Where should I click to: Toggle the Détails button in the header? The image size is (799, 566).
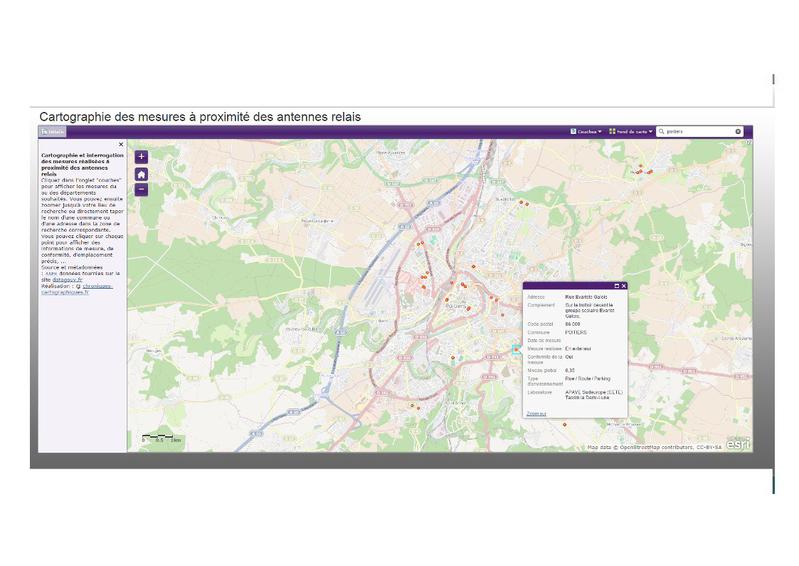52,132
